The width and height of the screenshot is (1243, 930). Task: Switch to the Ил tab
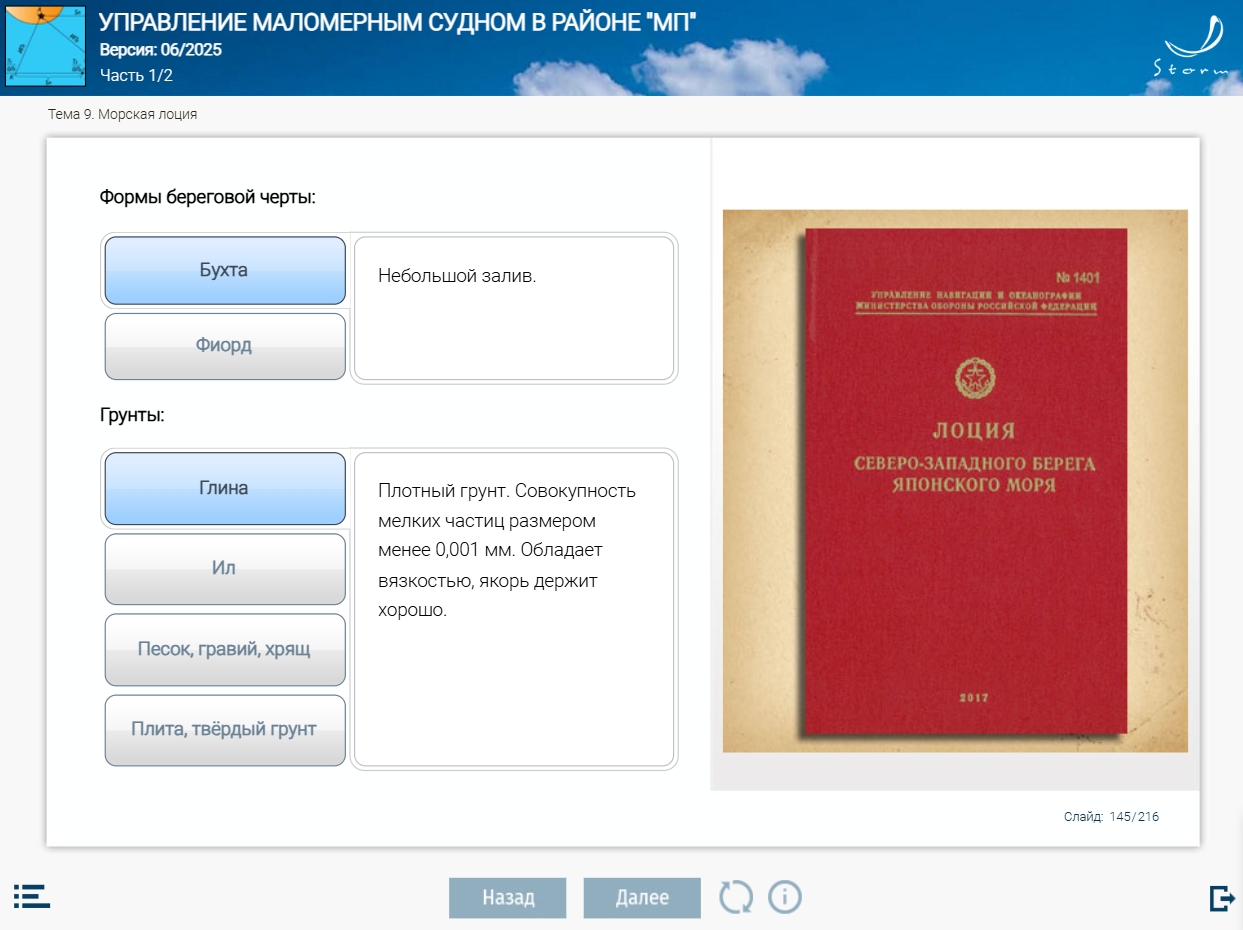click(x=225, y=568)
